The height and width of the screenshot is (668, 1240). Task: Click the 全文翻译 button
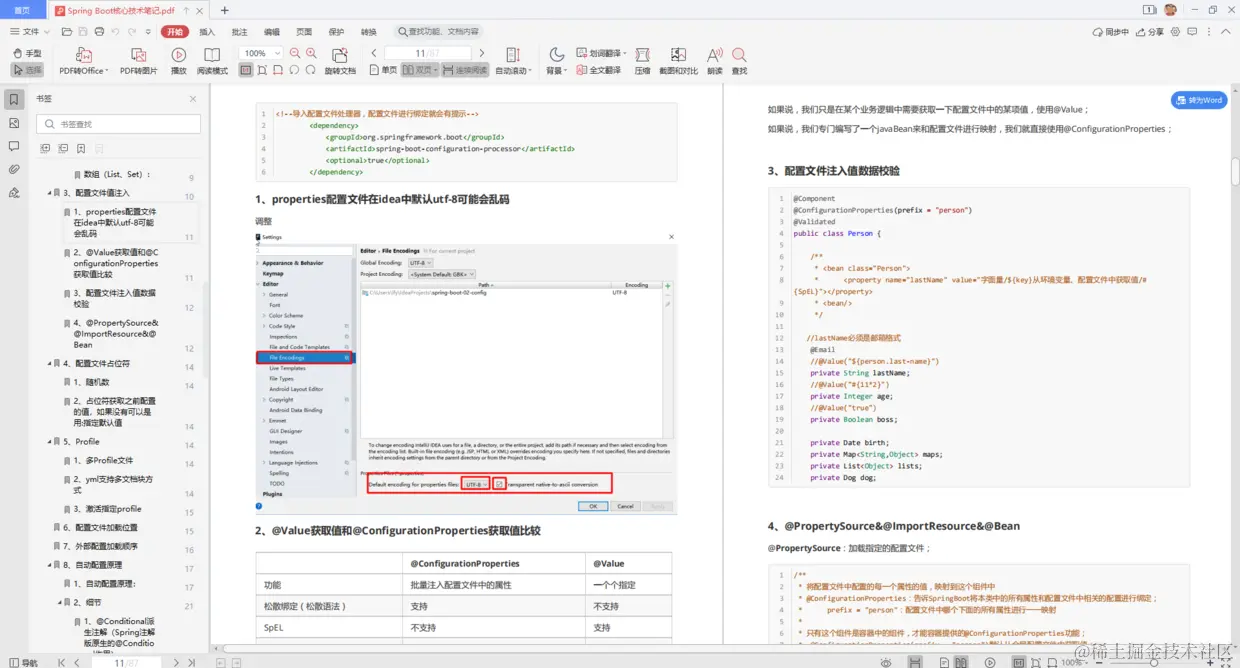click(599, 71)
